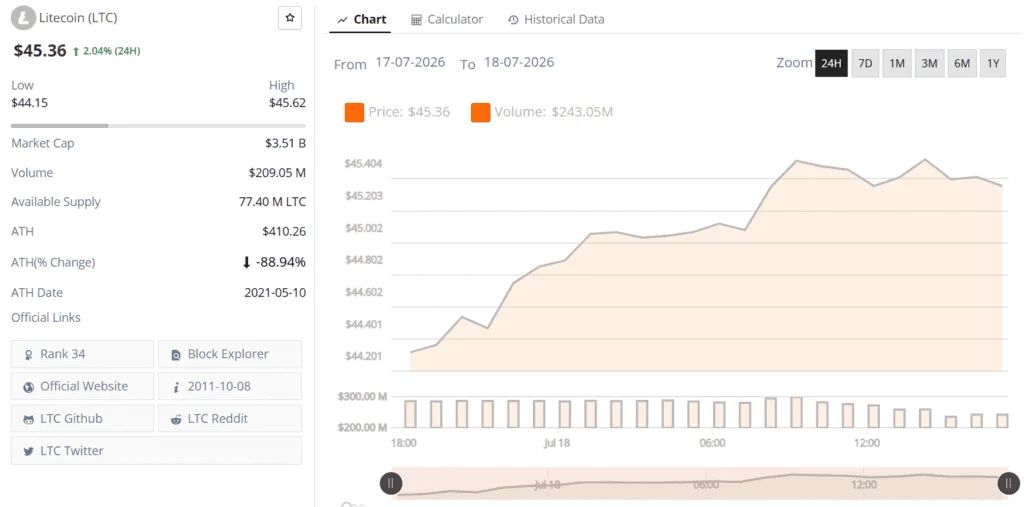The height and width of the screenshot is (507, 1024).
Task: Select the 24H zoom range
Action: (831, 63)
